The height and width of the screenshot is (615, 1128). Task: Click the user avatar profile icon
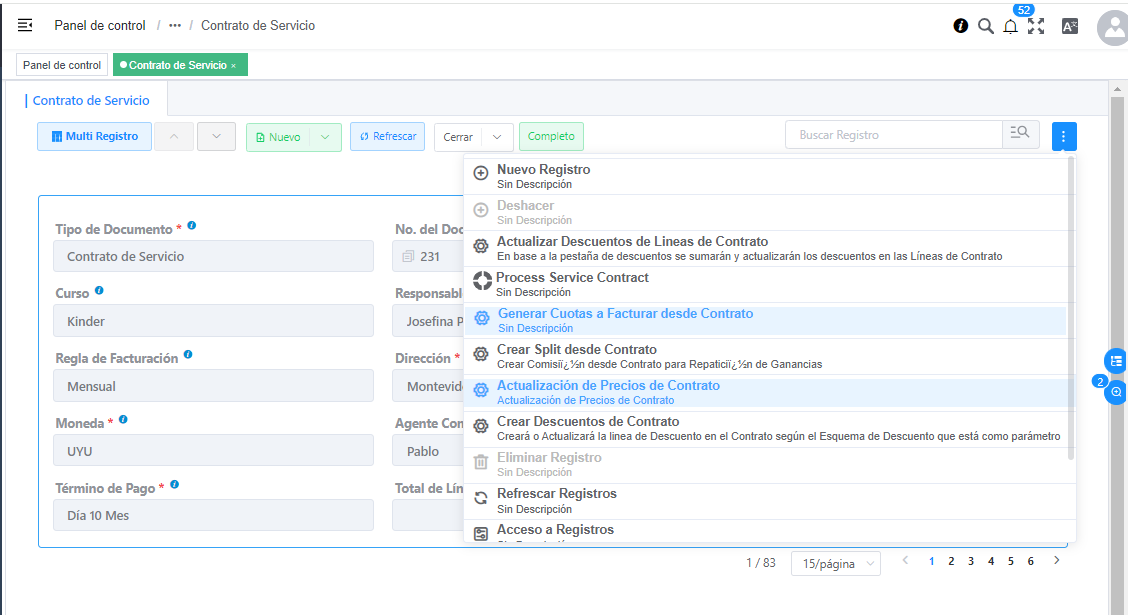click(1112, 28)
